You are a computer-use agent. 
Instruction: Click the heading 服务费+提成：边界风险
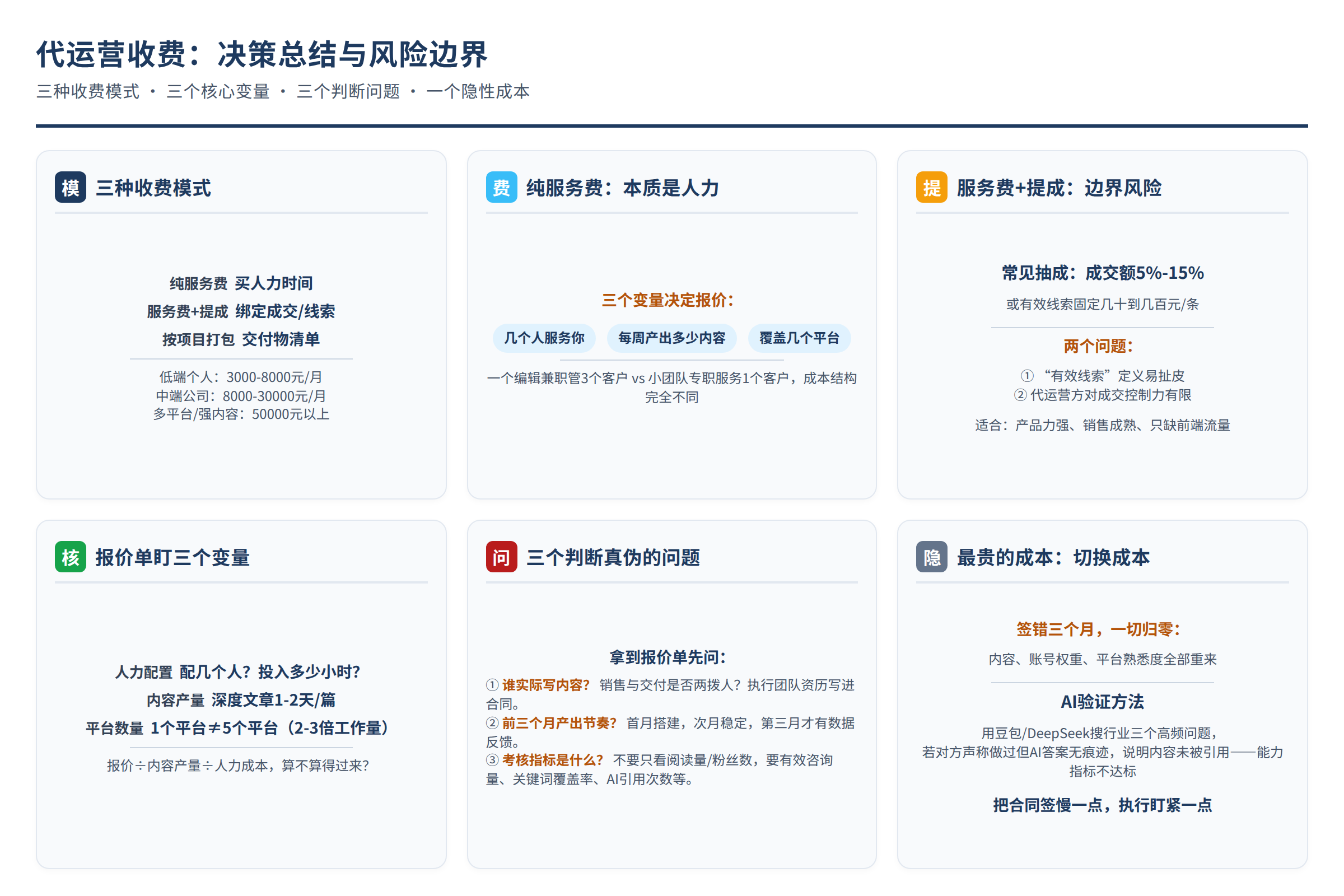coord(1059,188)
